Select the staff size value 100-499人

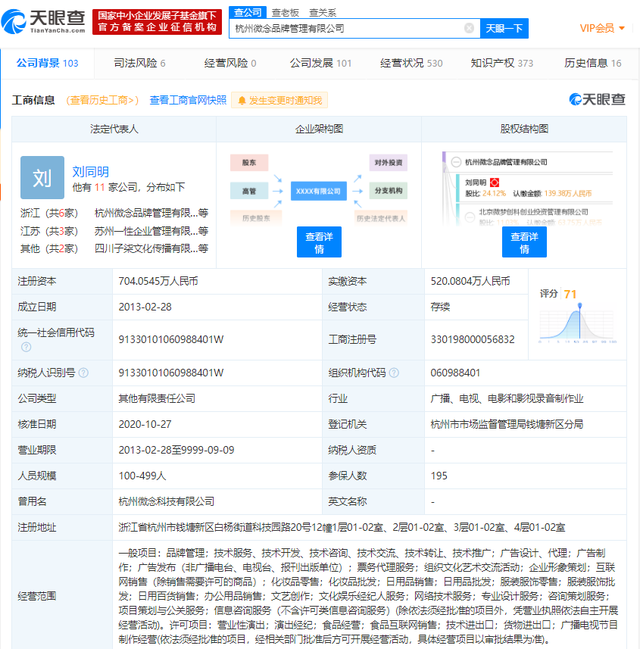tap(142, 476)
